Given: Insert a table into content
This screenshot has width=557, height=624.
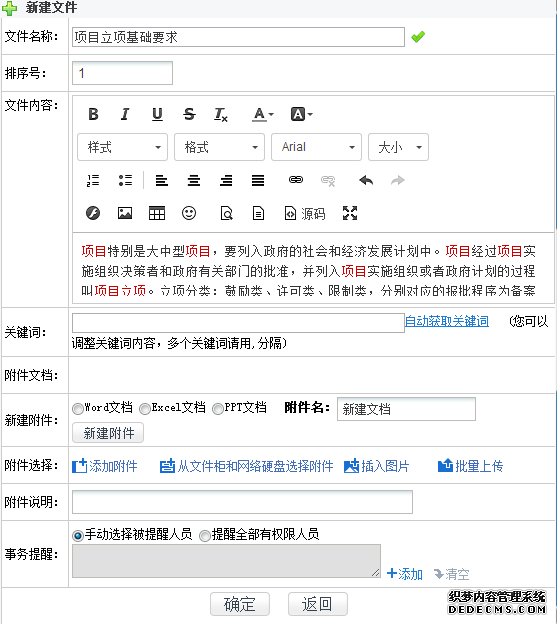Looking at the screenshot, I should pos(157,213).
